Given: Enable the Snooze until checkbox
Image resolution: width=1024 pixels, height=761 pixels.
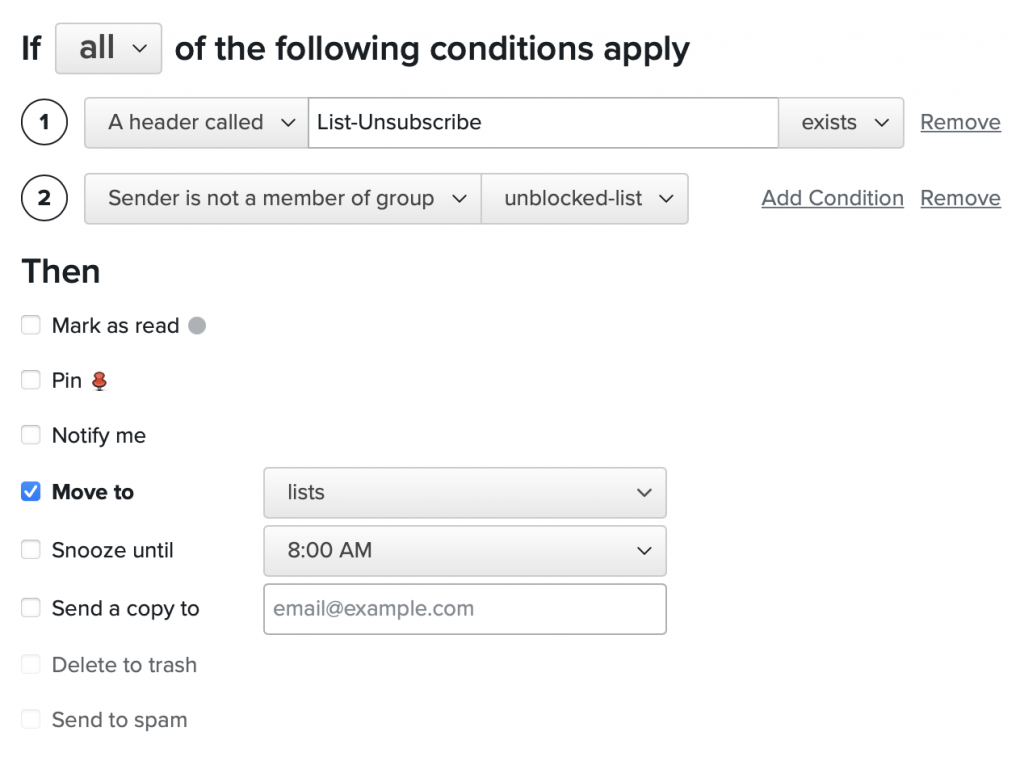Looking at the screenshot, I should click(x=31, y=550).
